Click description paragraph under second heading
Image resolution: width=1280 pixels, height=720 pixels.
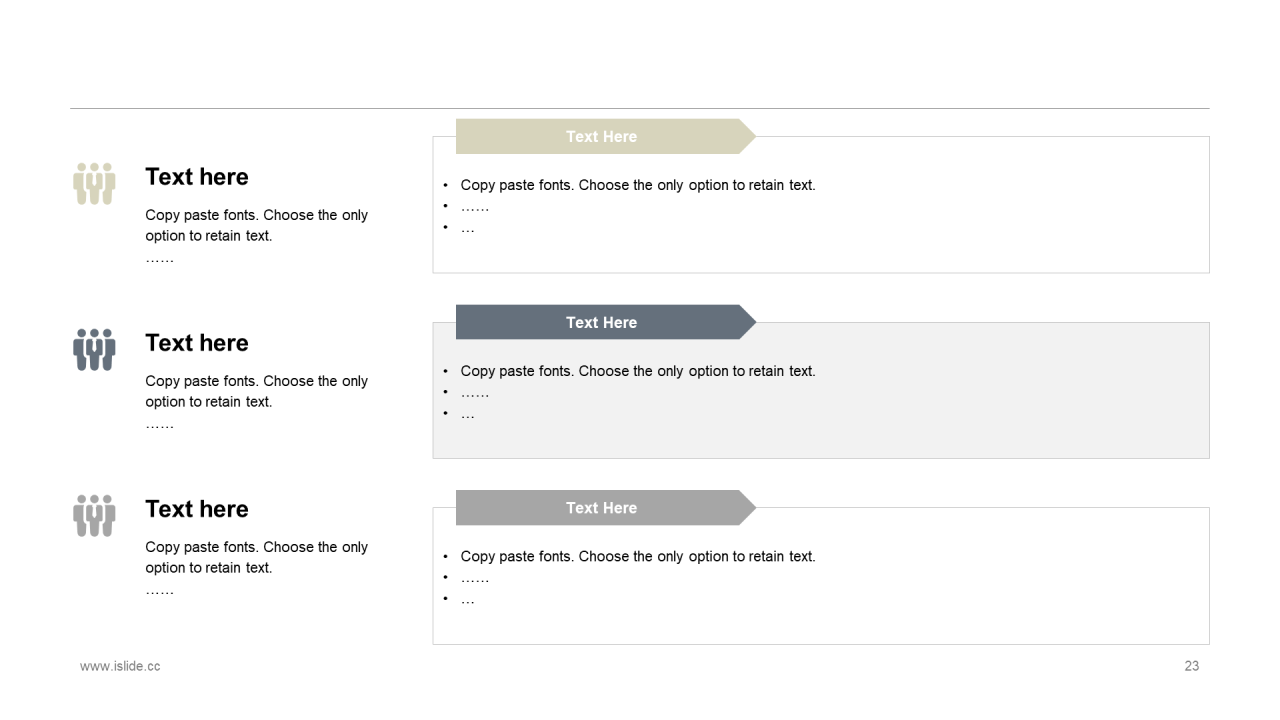256,392
